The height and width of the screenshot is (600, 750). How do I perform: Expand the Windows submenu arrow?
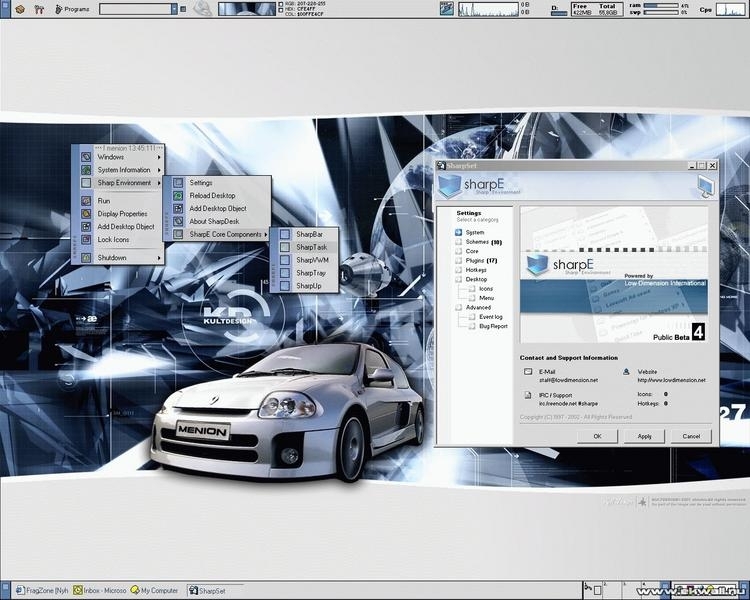159,157
